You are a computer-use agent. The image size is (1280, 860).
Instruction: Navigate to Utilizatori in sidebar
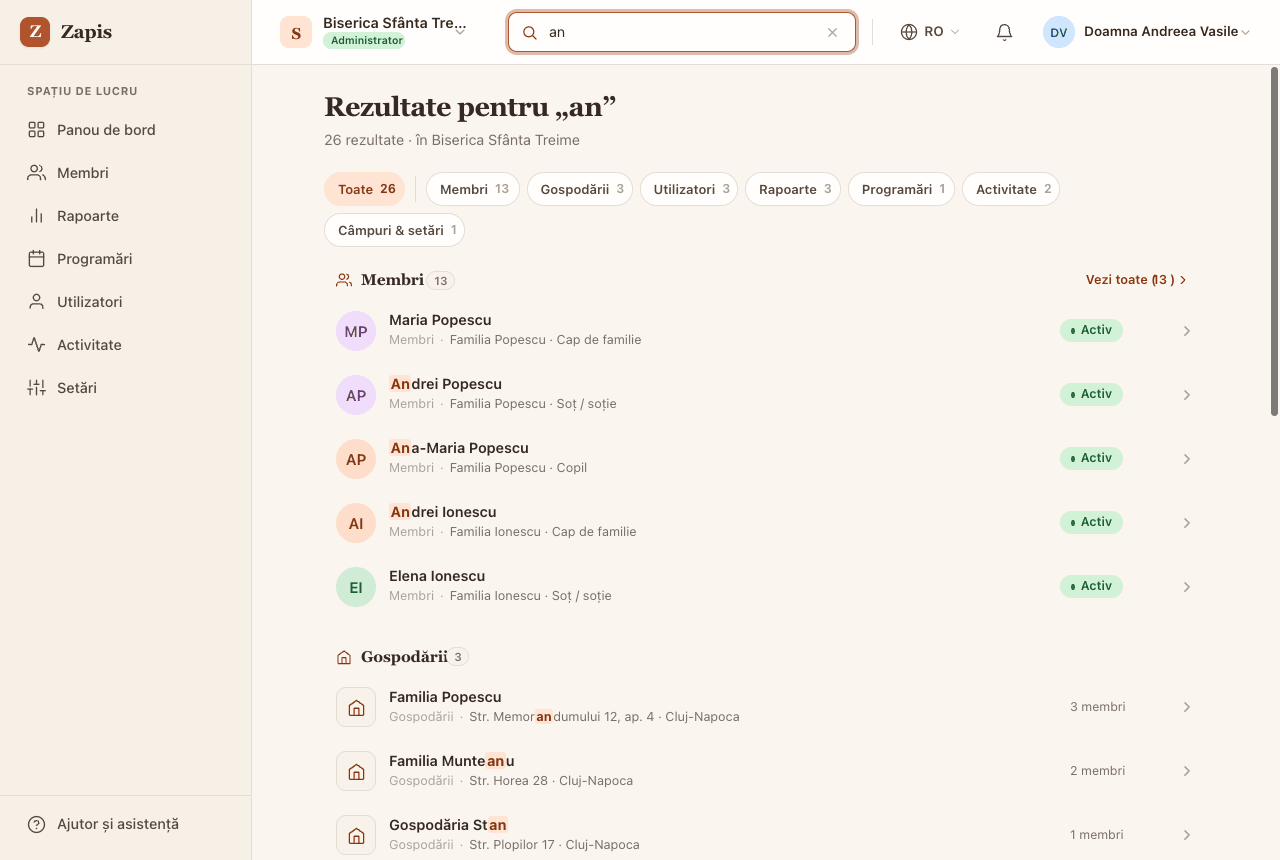point(125,302)
